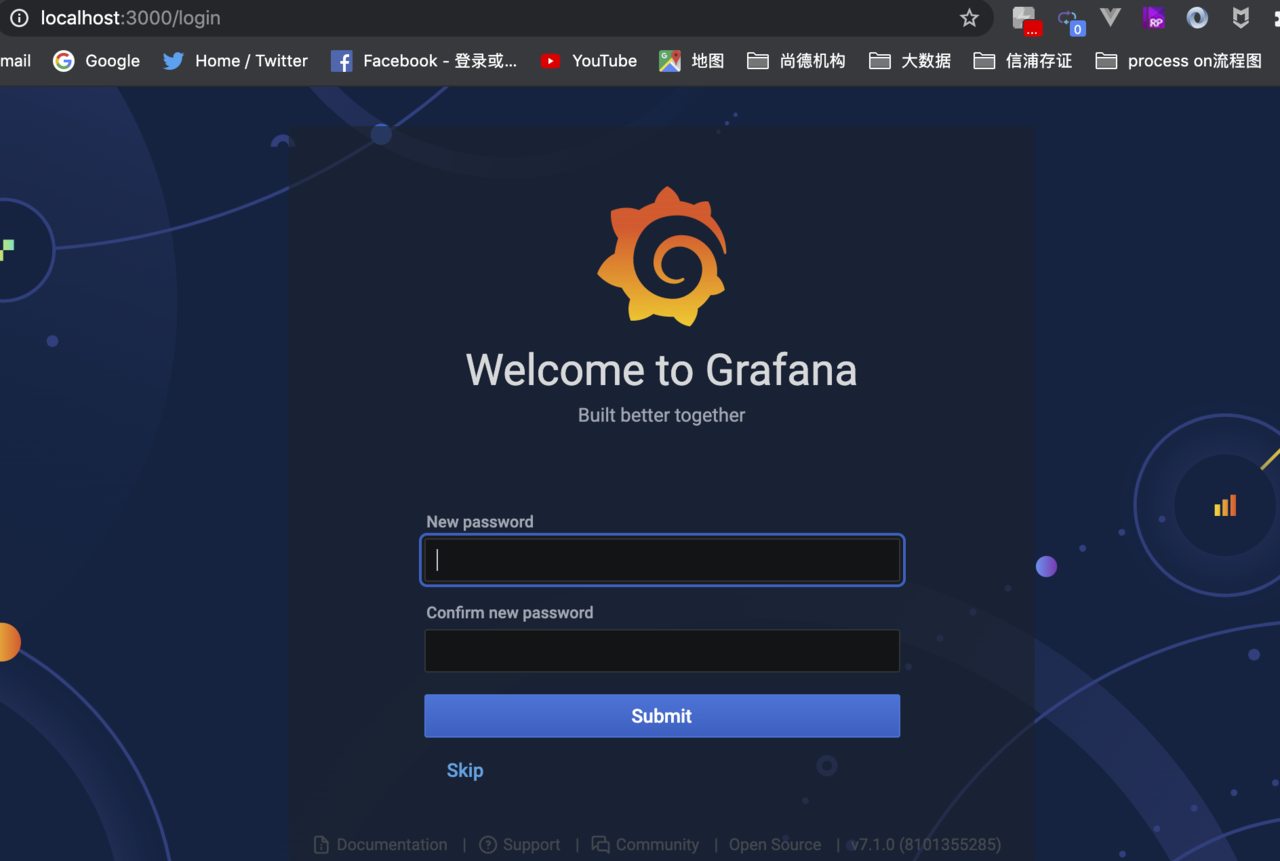Image resolution: width=1280 pixels, height=861 pixels.
Task: Open the McAfee shield extension icon
Action: pos(1240,18)
